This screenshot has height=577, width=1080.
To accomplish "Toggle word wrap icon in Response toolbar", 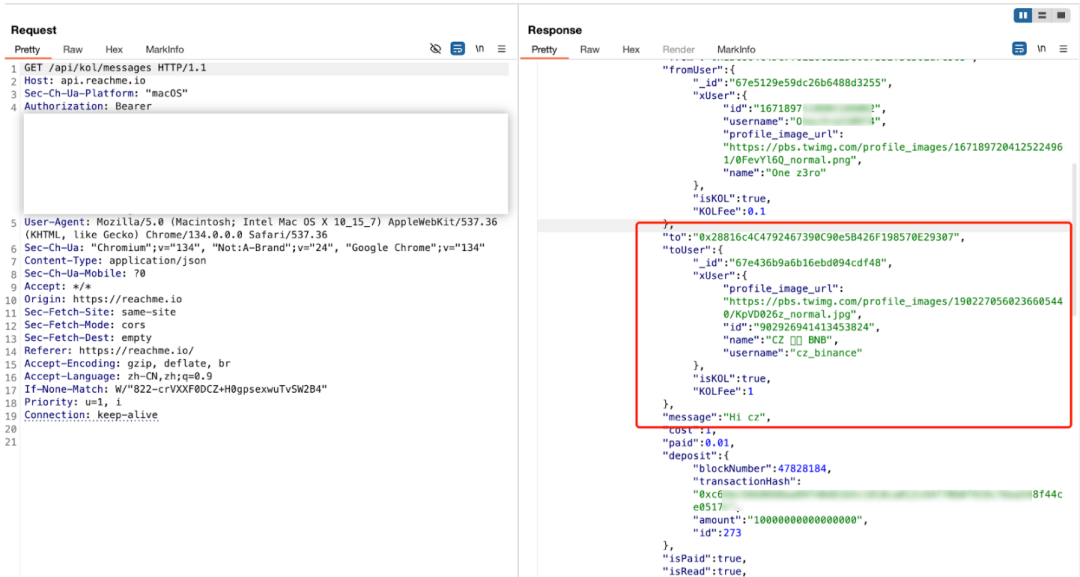I will coord(1019,49).
